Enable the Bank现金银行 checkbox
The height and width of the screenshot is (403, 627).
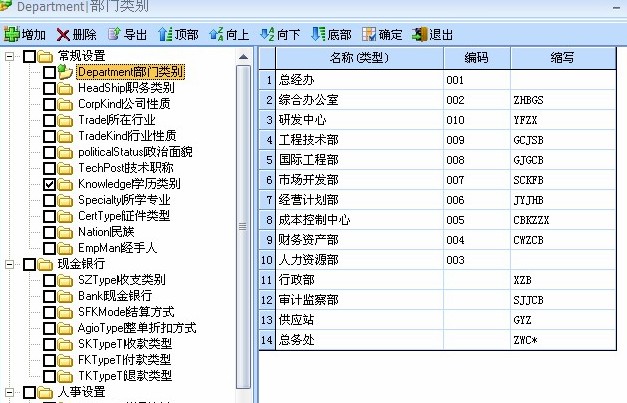[x=49, y=296]
